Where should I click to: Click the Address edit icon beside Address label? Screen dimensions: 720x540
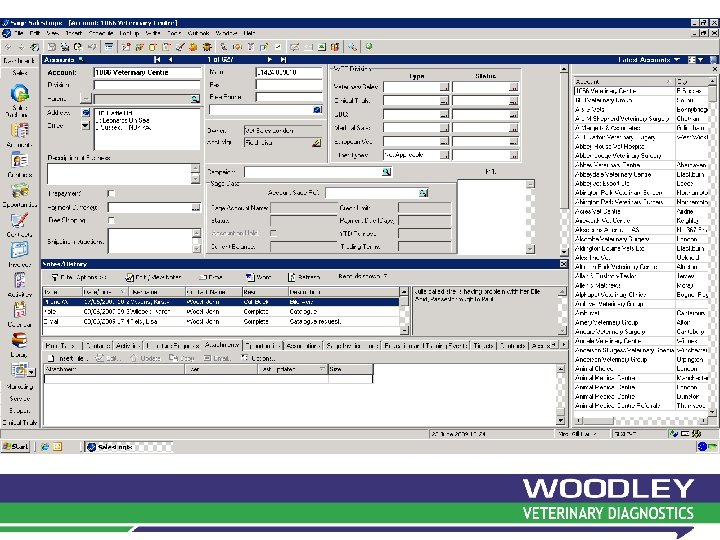coord(85,112)
